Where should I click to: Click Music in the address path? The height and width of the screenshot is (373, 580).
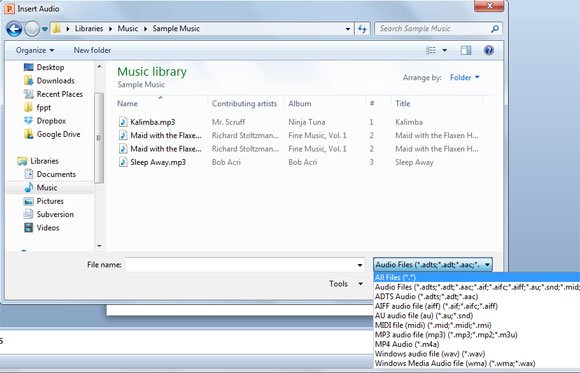128,28
